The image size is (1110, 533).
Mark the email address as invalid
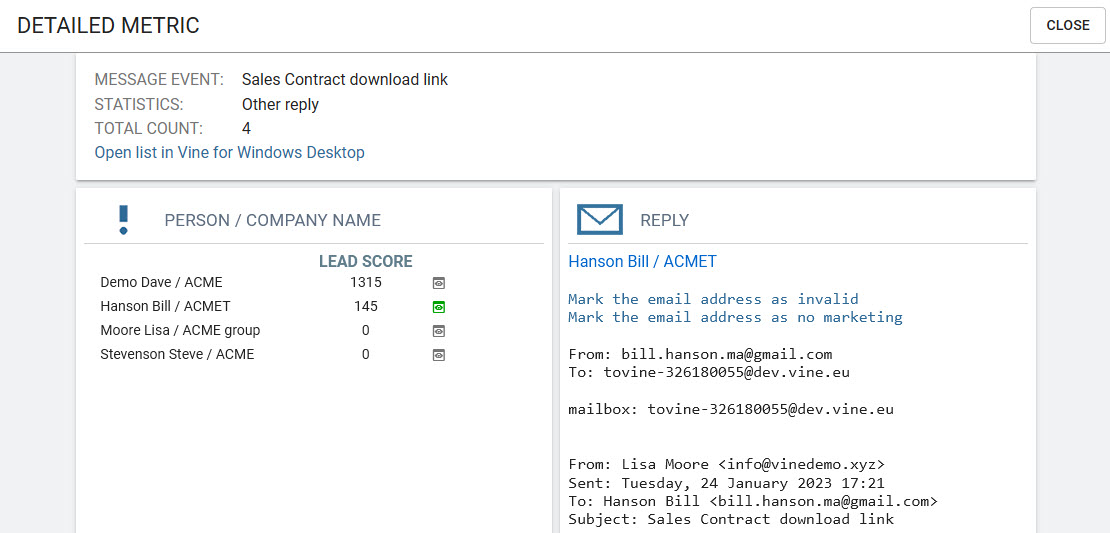tap(713, 299)
